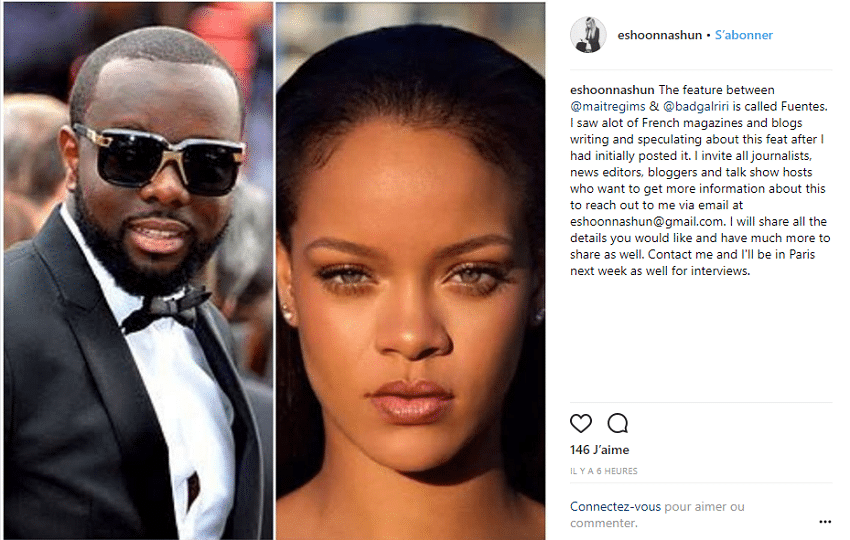The image size is (850, 540).
Task: Open eshoonnashun username in post header
Action: (660, 35)
